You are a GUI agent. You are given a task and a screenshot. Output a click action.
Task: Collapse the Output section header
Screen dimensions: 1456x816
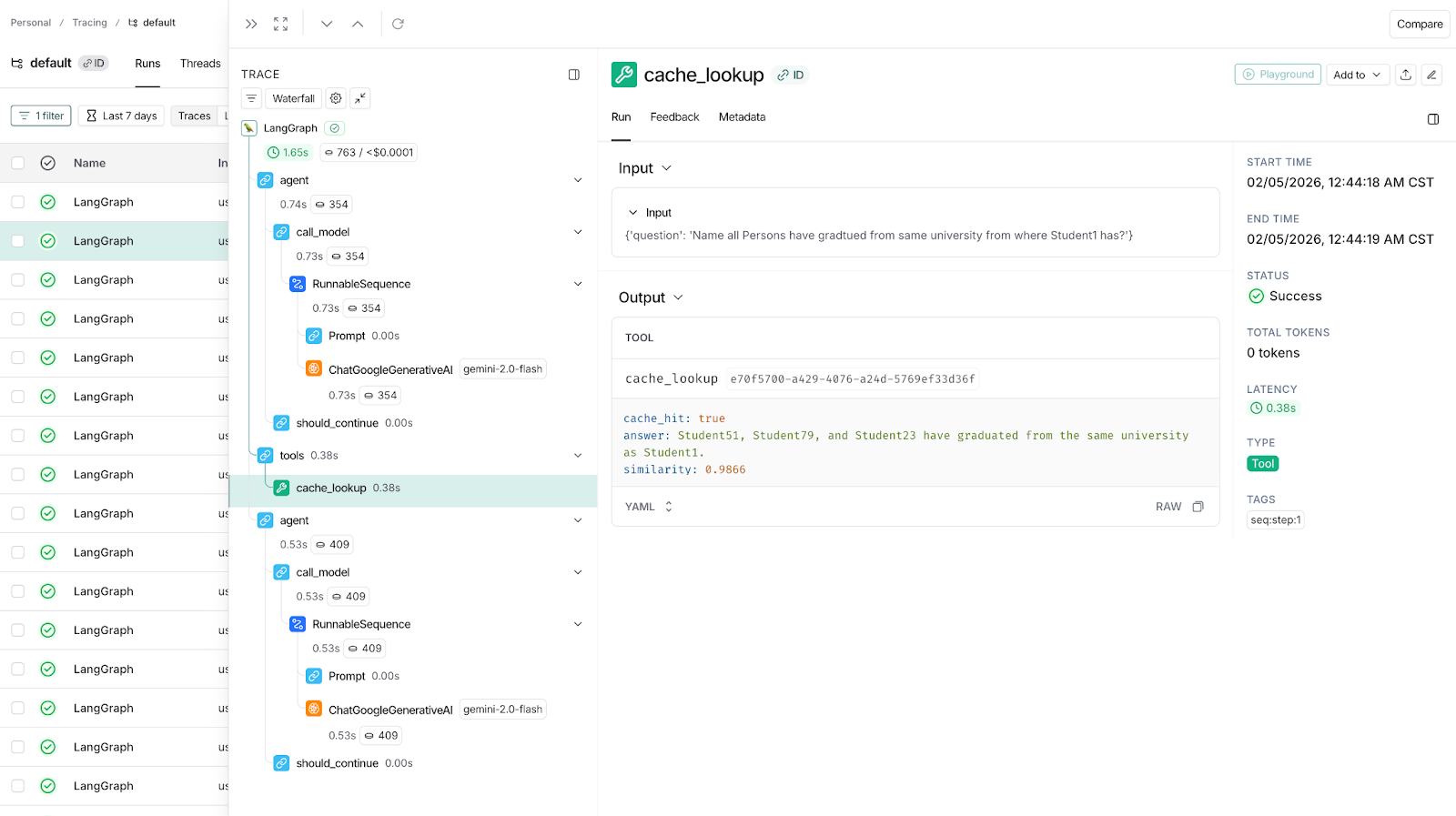click(x=651, y=297)
